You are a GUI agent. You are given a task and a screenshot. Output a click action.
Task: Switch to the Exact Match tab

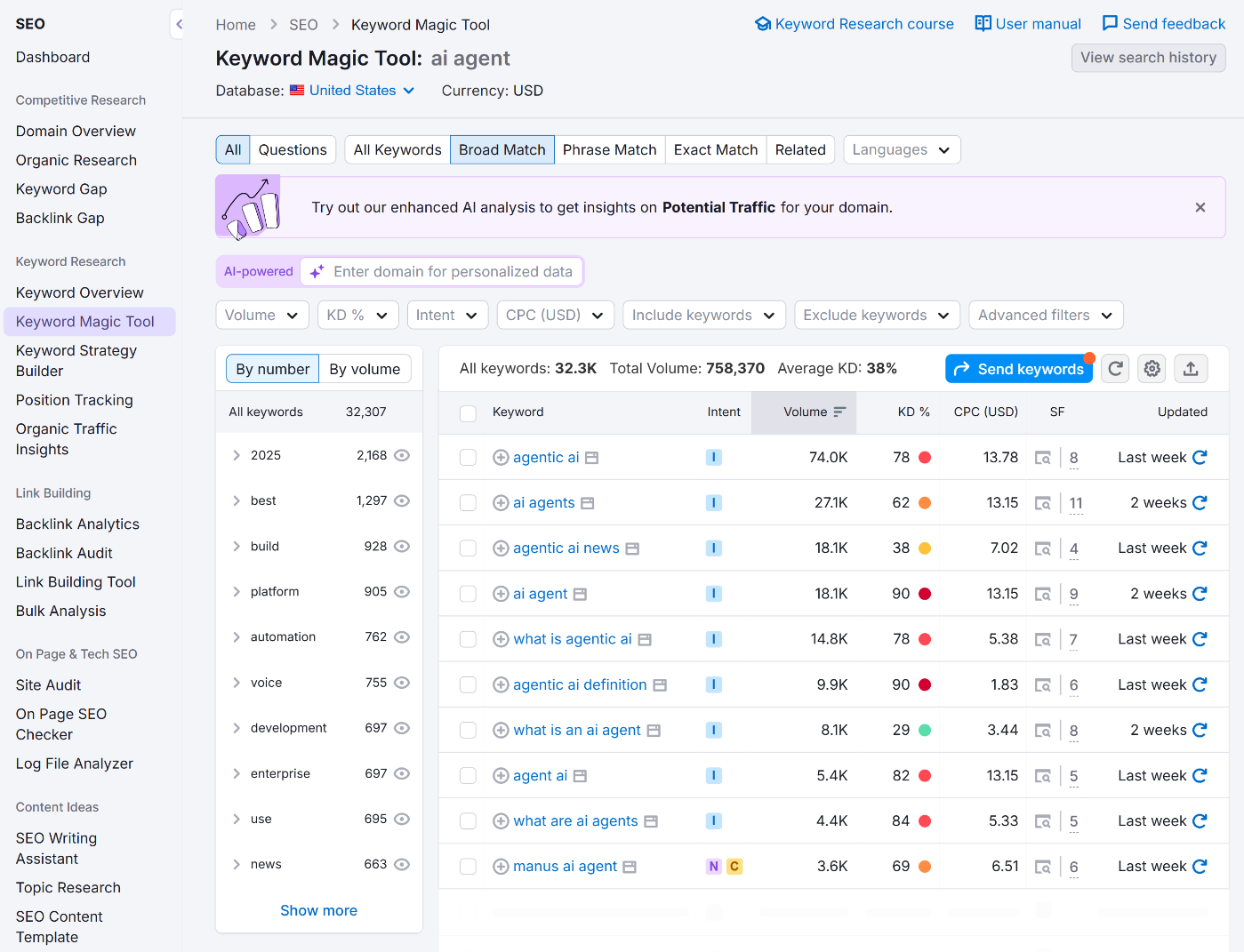pos(715,149)
